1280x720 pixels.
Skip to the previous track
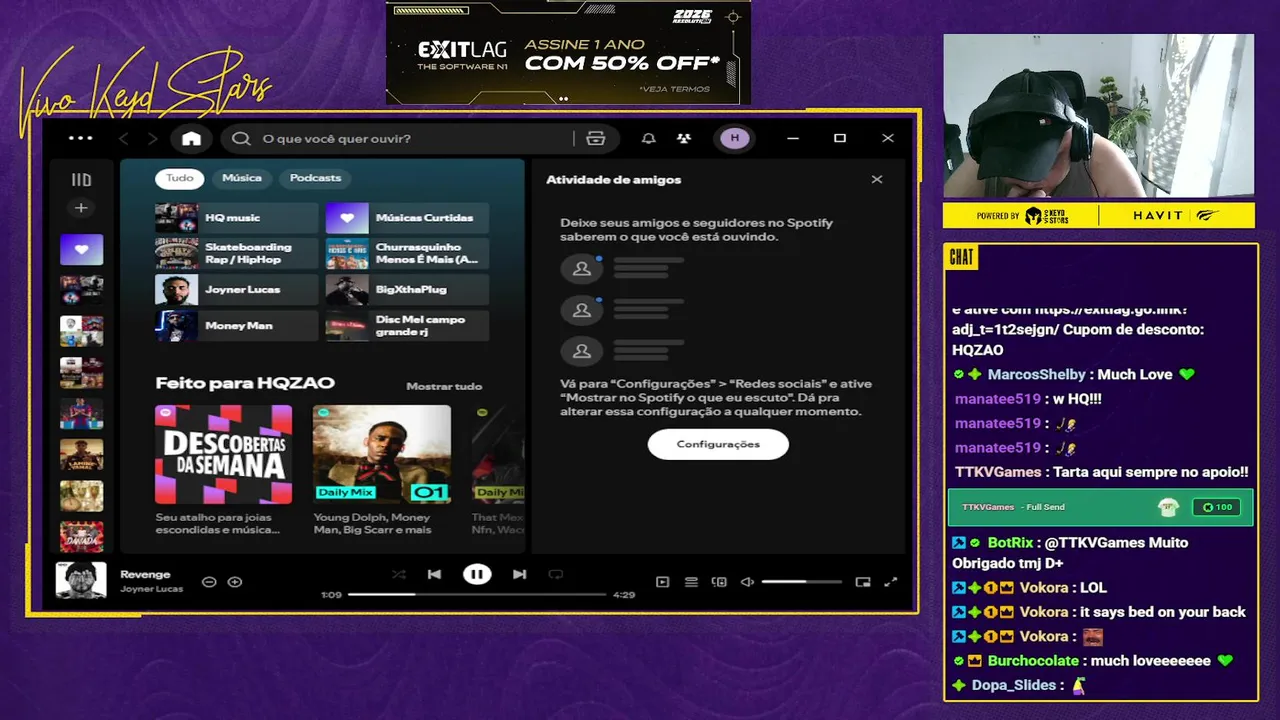[434, 574]
